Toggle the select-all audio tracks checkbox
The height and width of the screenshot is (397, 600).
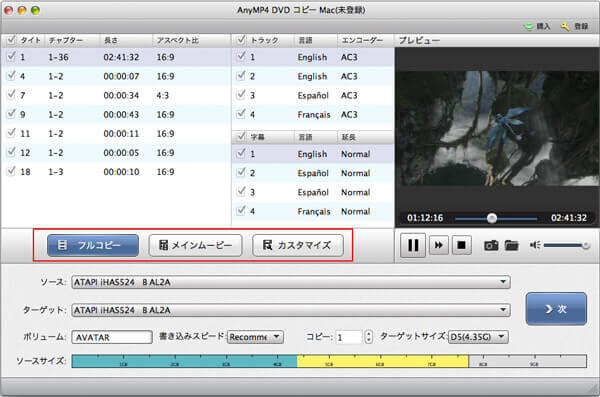(241, 39)
